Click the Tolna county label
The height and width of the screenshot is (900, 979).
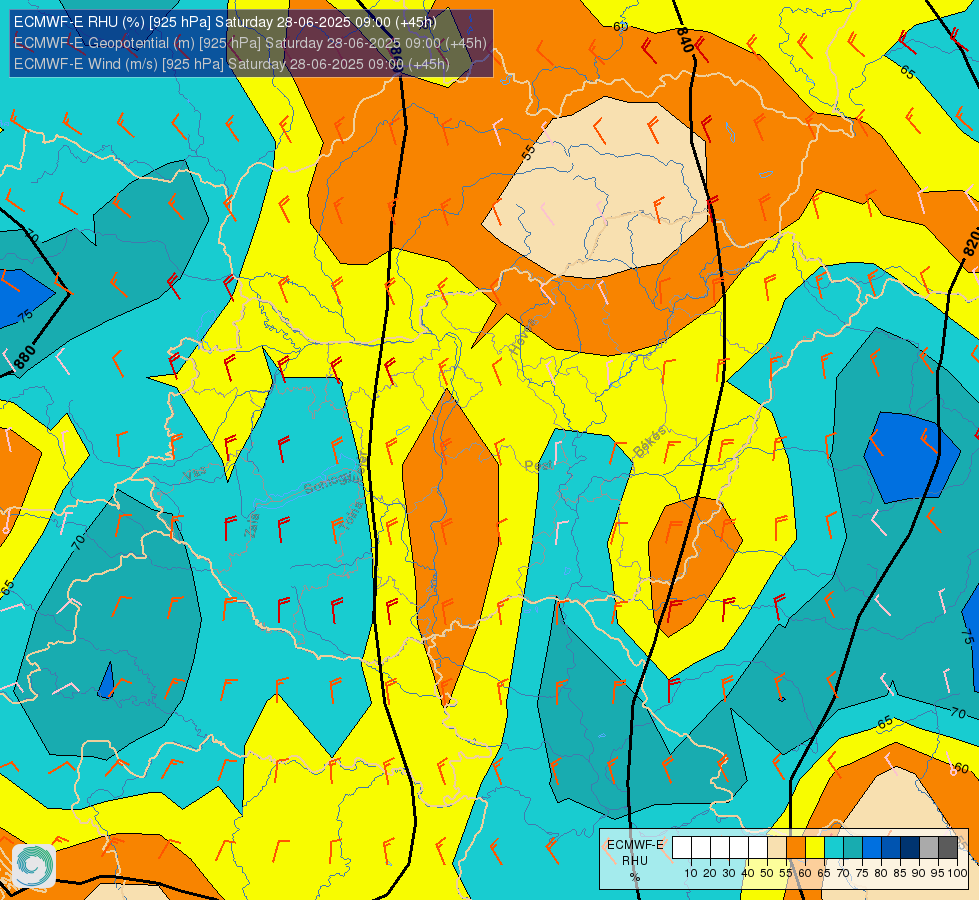(x=352, y=517)
